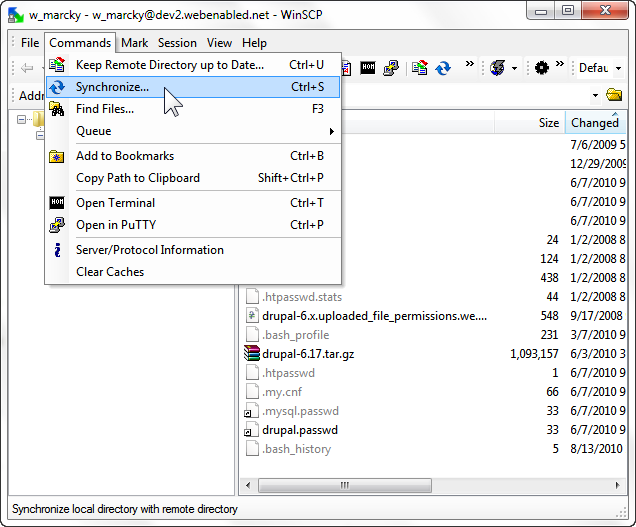Open the View menu
Viewport: 636px width, 527px height.
pos(219,43)
